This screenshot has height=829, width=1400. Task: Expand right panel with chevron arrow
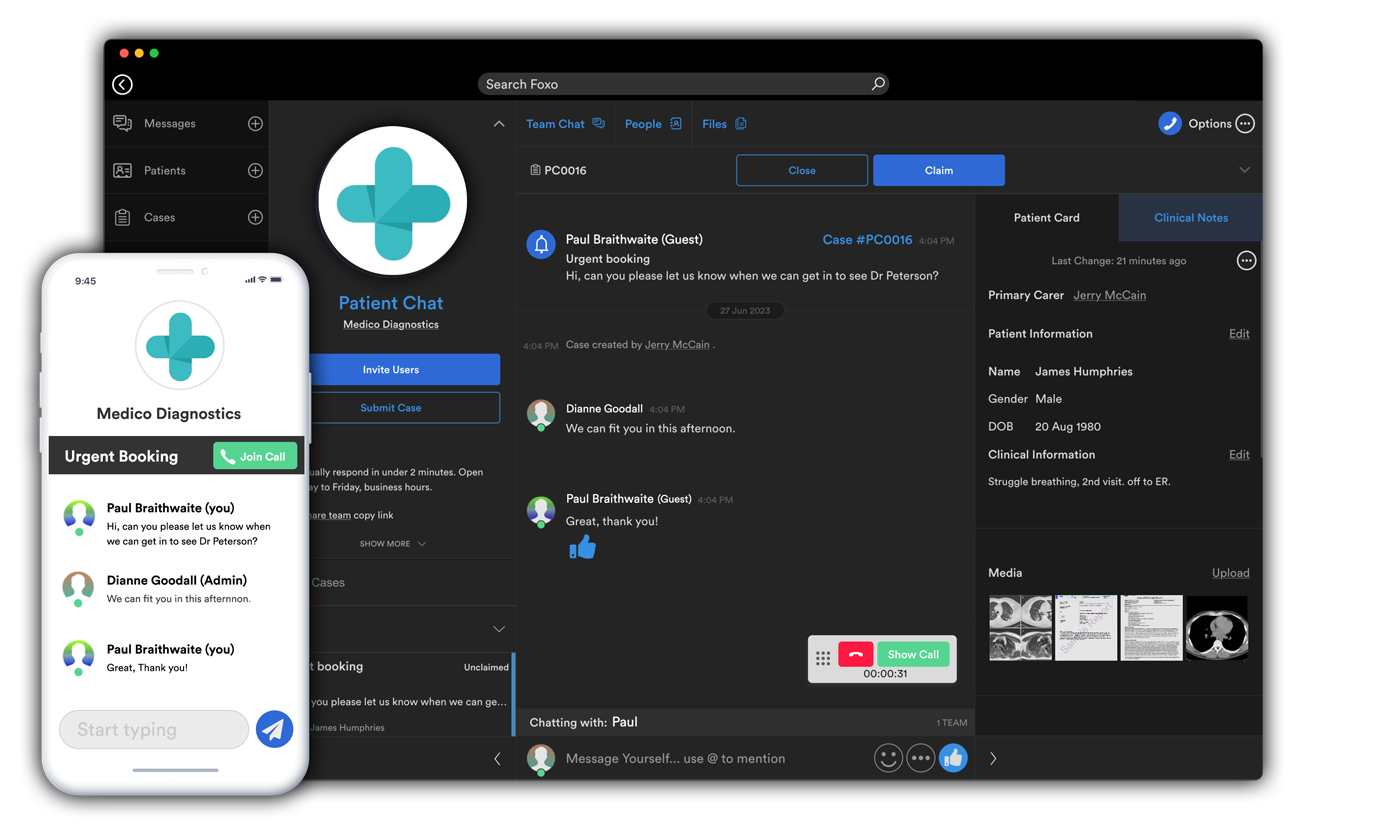993,759
